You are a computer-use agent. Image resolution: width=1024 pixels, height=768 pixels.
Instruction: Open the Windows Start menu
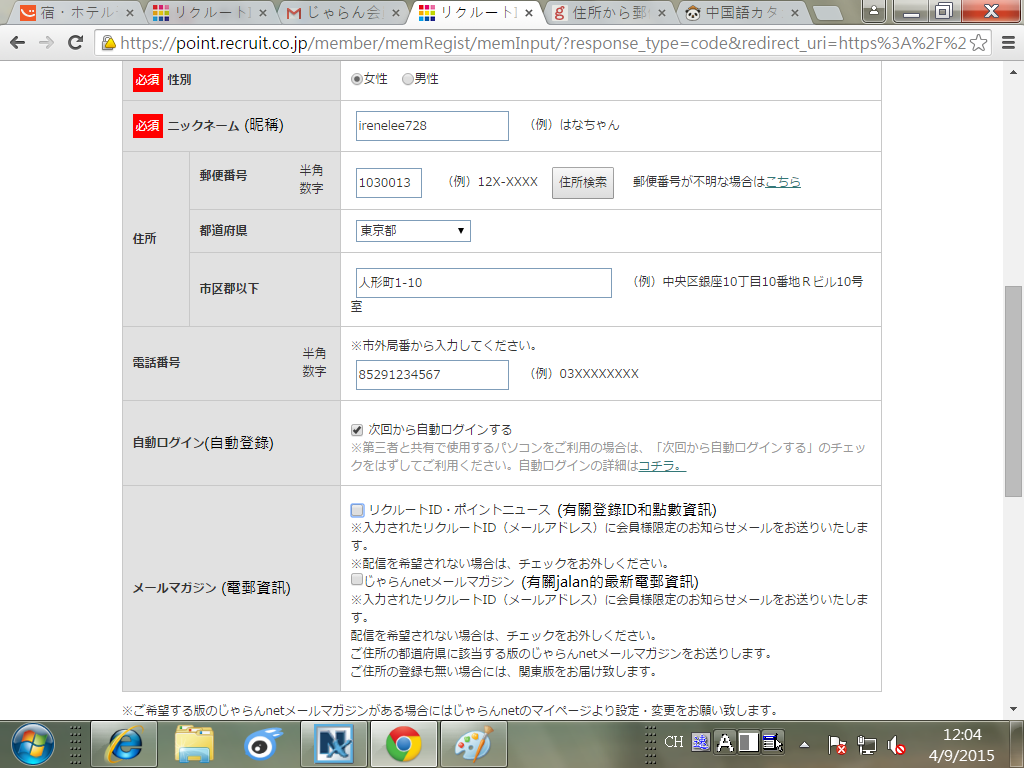click(x=32, y=744)
